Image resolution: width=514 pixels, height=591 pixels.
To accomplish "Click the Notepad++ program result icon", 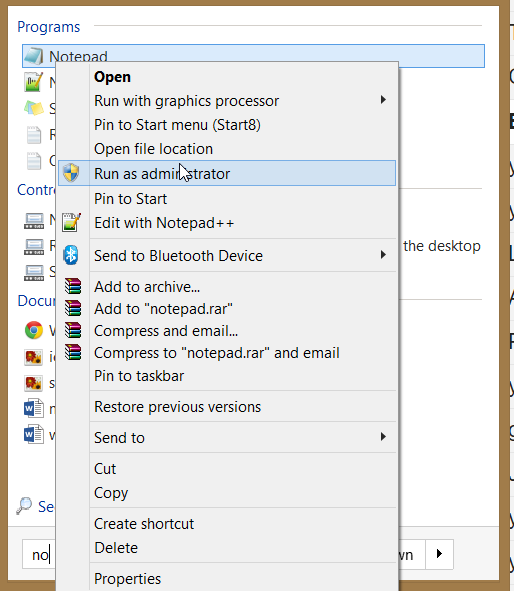I will 34,82.
